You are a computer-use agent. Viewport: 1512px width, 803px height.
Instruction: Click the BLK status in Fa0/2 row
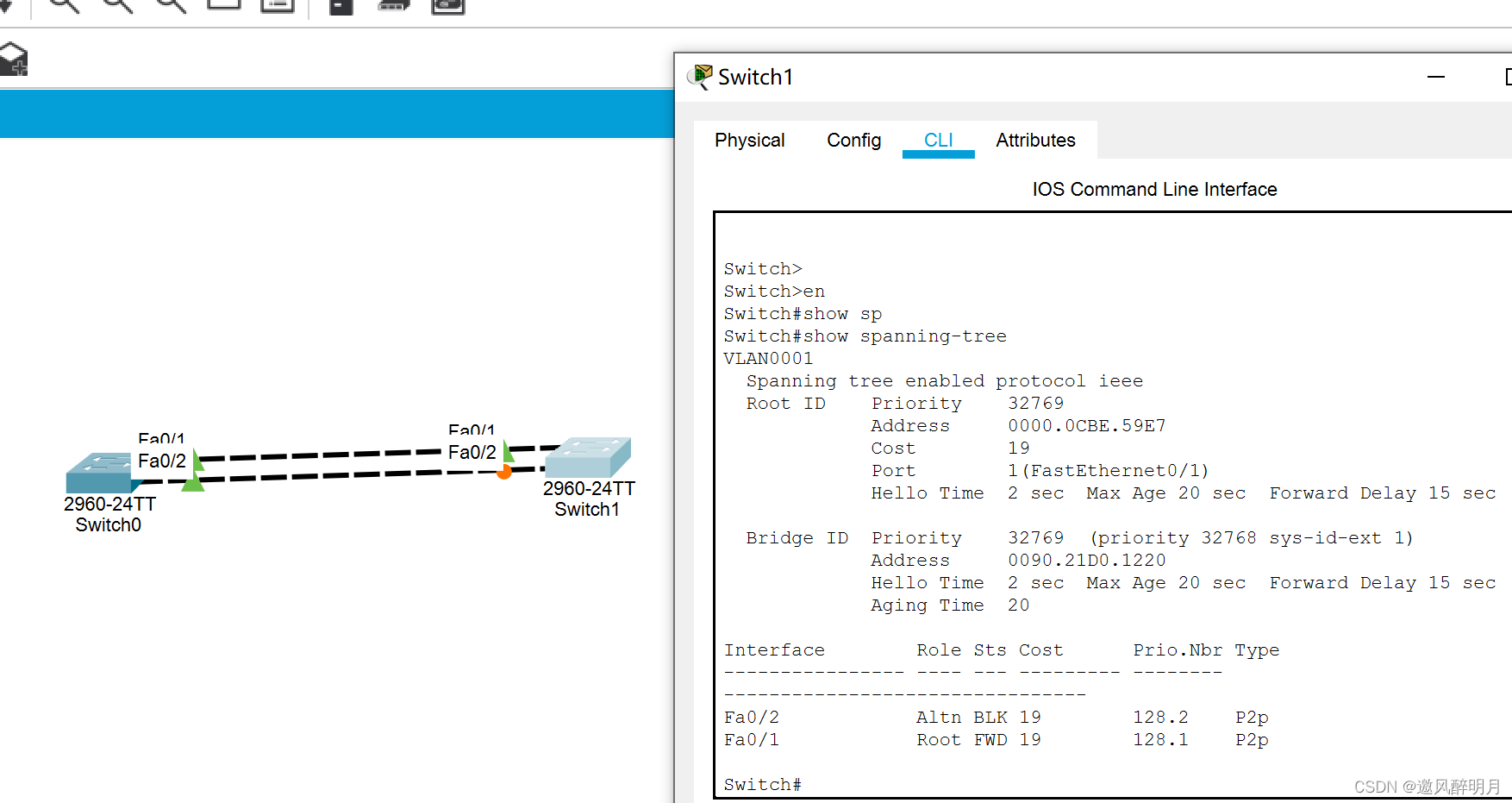coord(990,718)
